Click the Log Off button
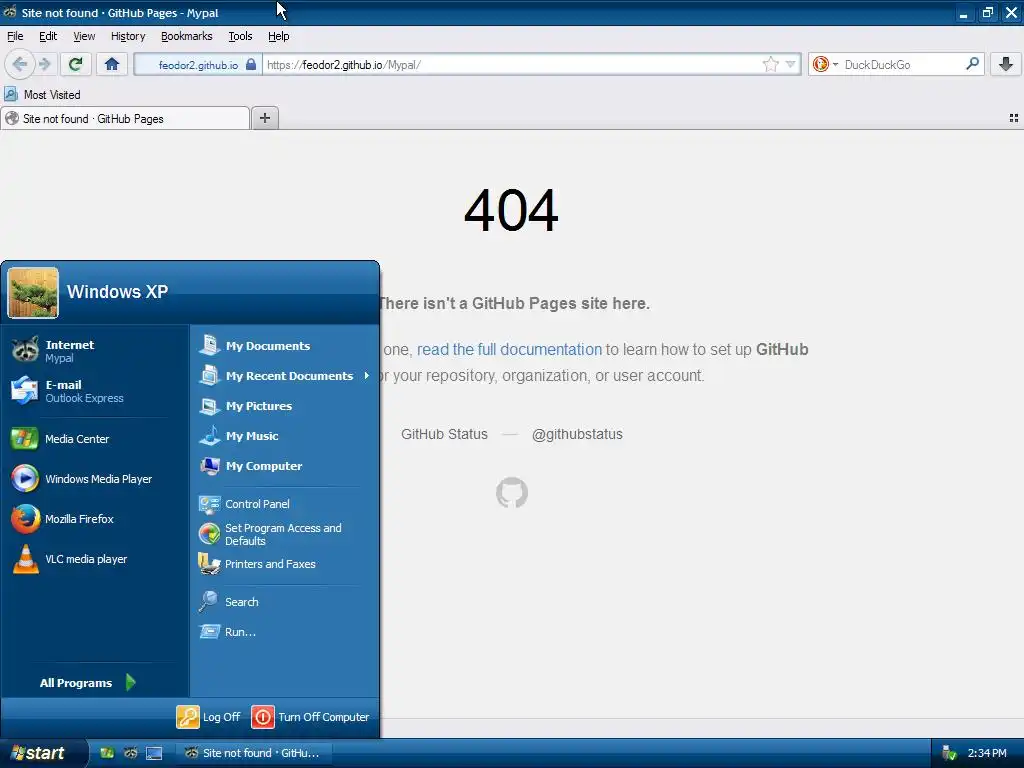 [209, 716]
